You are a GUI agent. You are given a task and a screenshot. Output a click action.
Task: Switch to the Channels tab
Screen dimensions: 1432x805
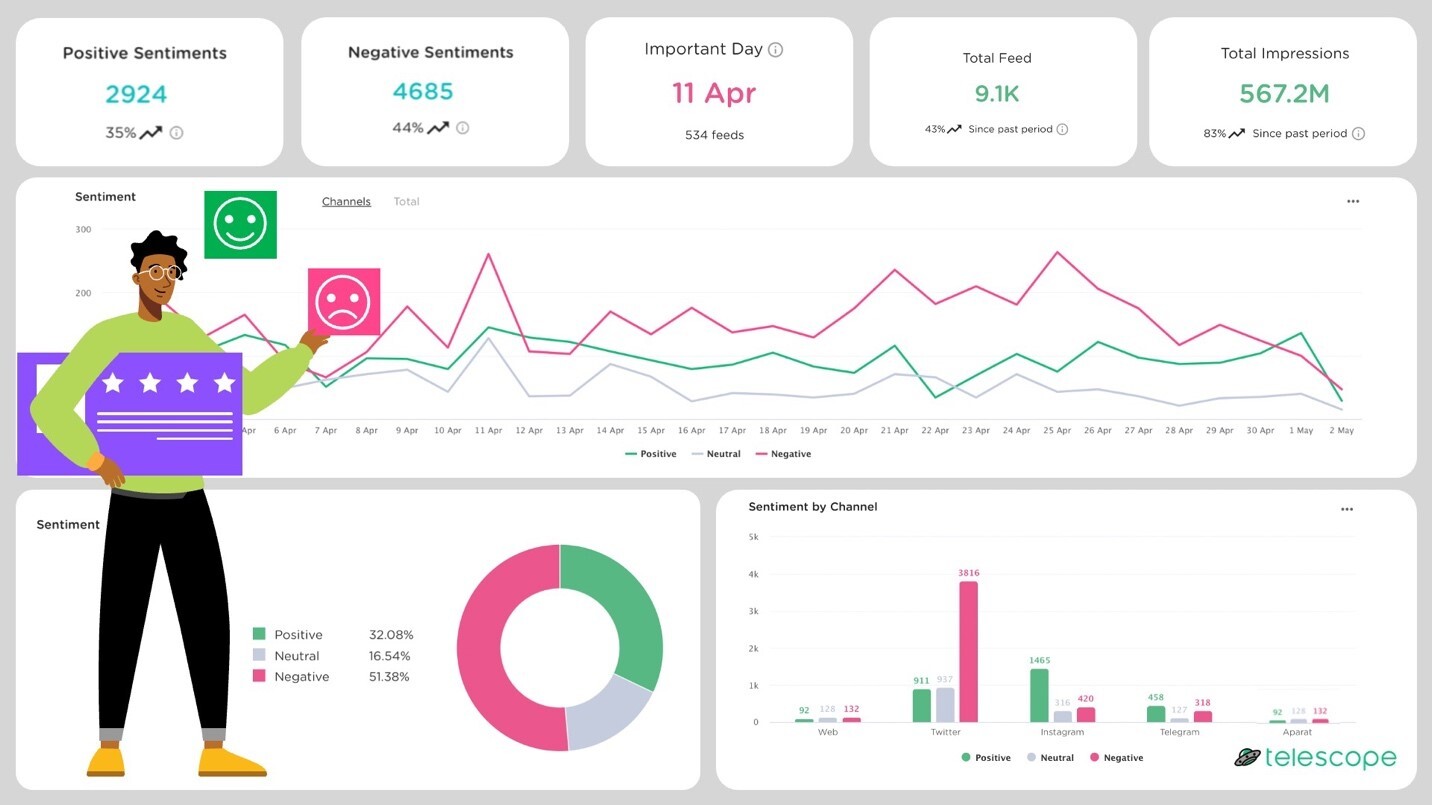pos(346,202)
